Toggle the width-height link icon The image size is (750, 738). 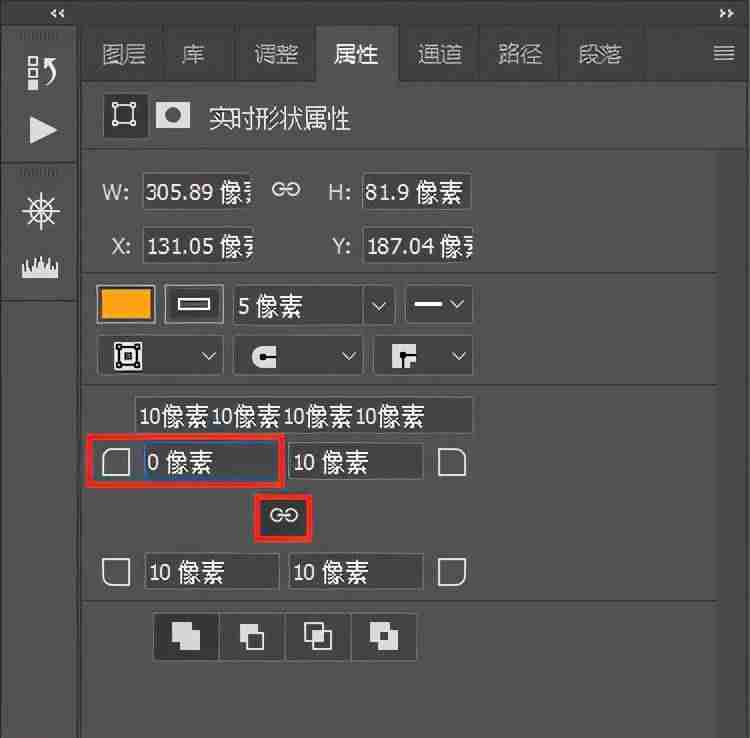pos(286,189)
